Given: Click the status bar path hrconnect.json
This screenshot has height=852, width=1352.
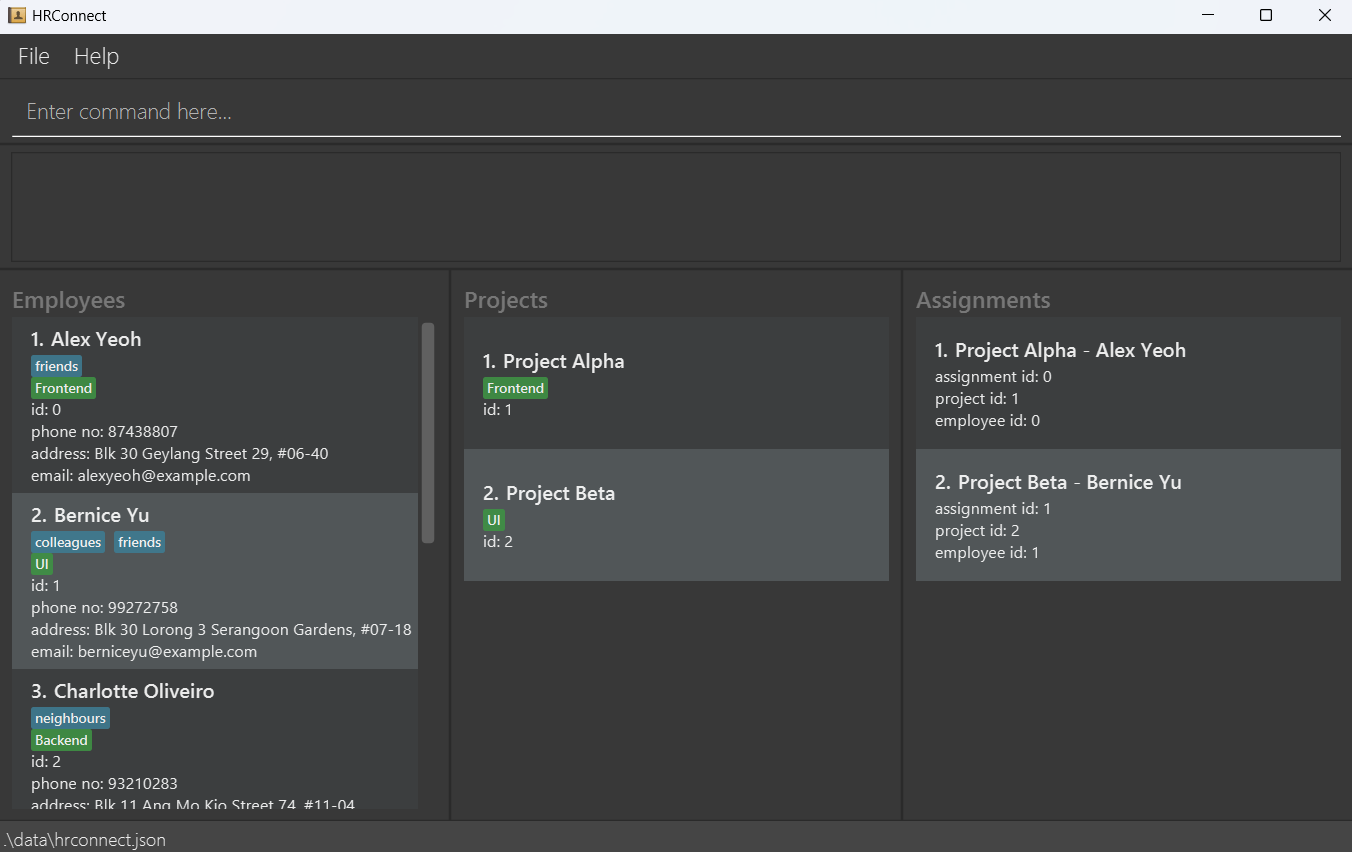Looking at the screenshot, I should [84, 840].
